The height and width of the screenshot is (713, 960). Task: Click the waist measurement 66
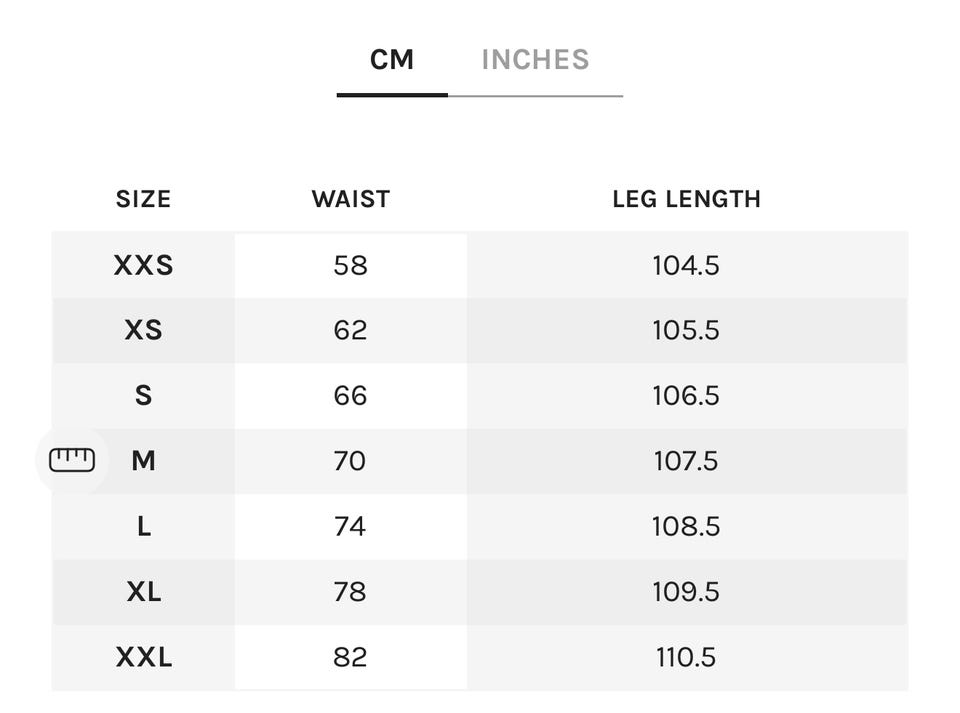[x=350, y=395]
